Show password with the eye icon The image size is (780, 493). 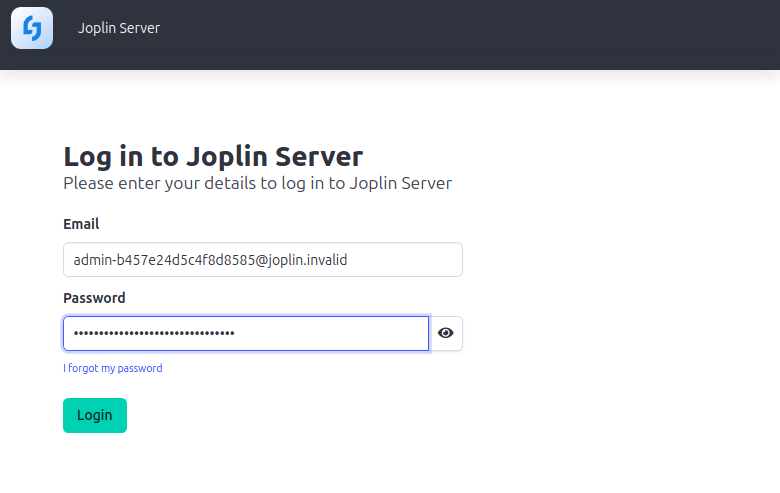point(446,333)
